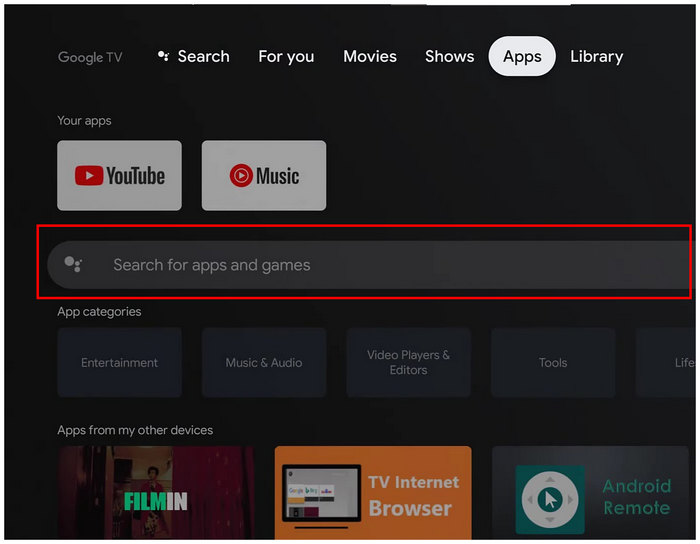Open the Entertainment category
The image size is (700, 544).
tap(119, 362)
